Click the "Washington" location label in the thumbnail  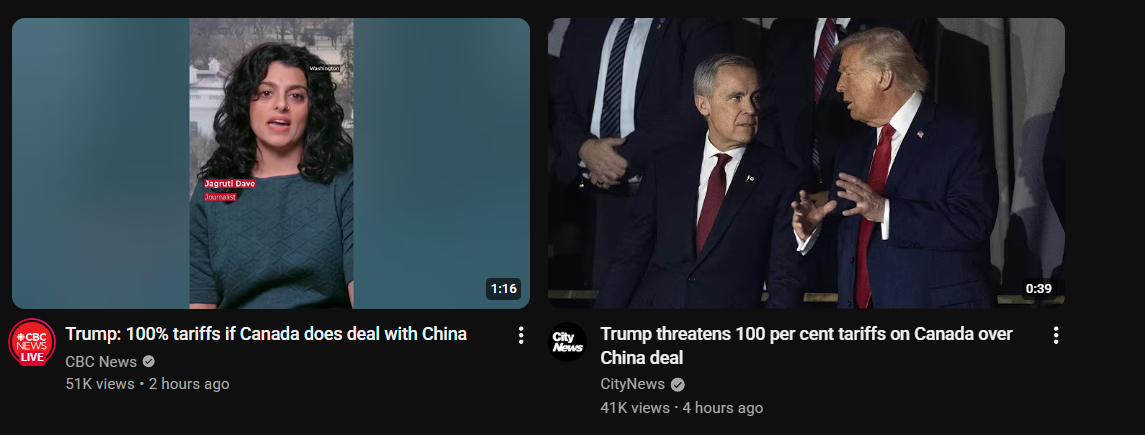[324, 69]
